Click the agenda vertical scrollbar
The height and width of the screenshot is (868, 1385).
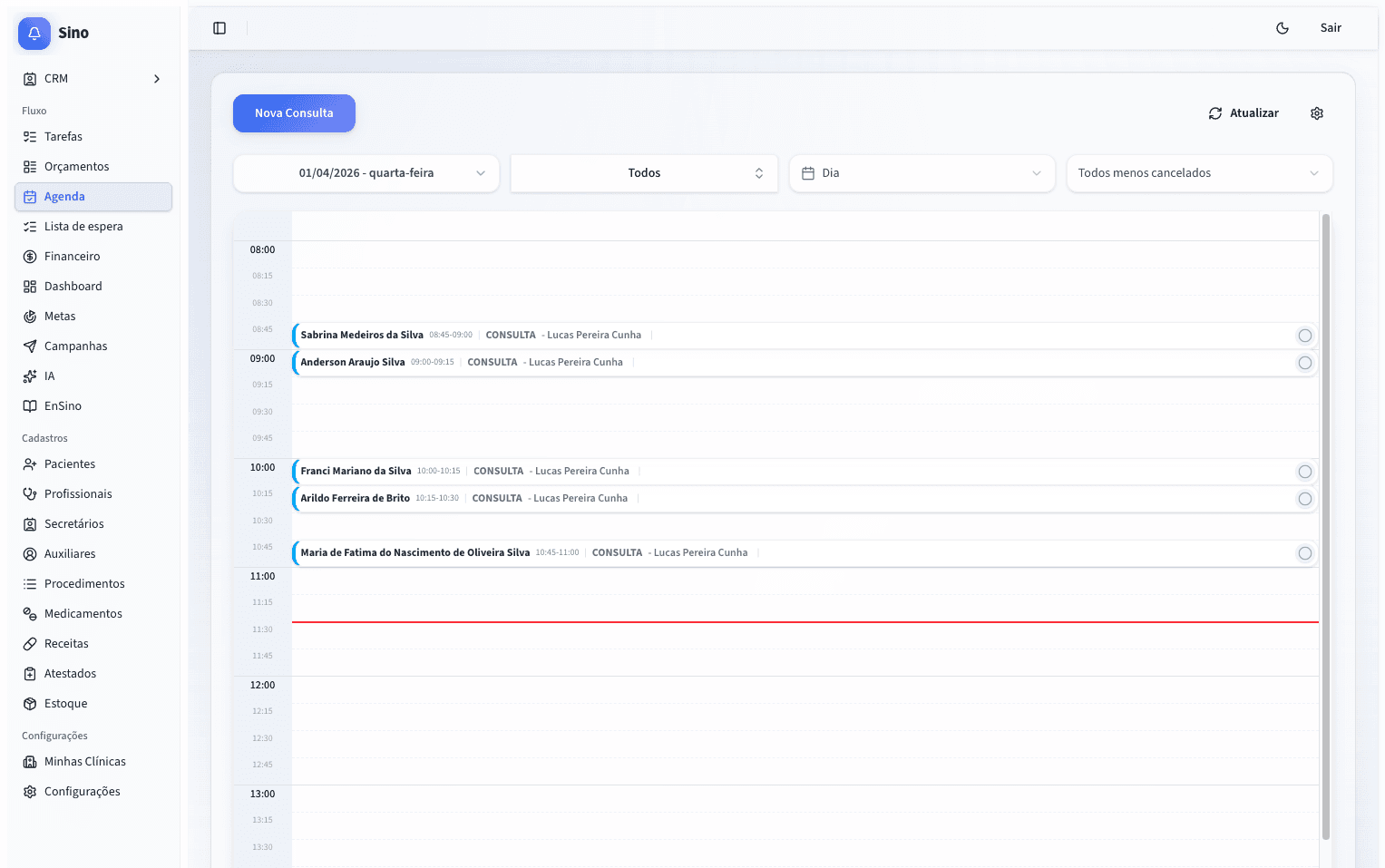(x=1326, y=526)
